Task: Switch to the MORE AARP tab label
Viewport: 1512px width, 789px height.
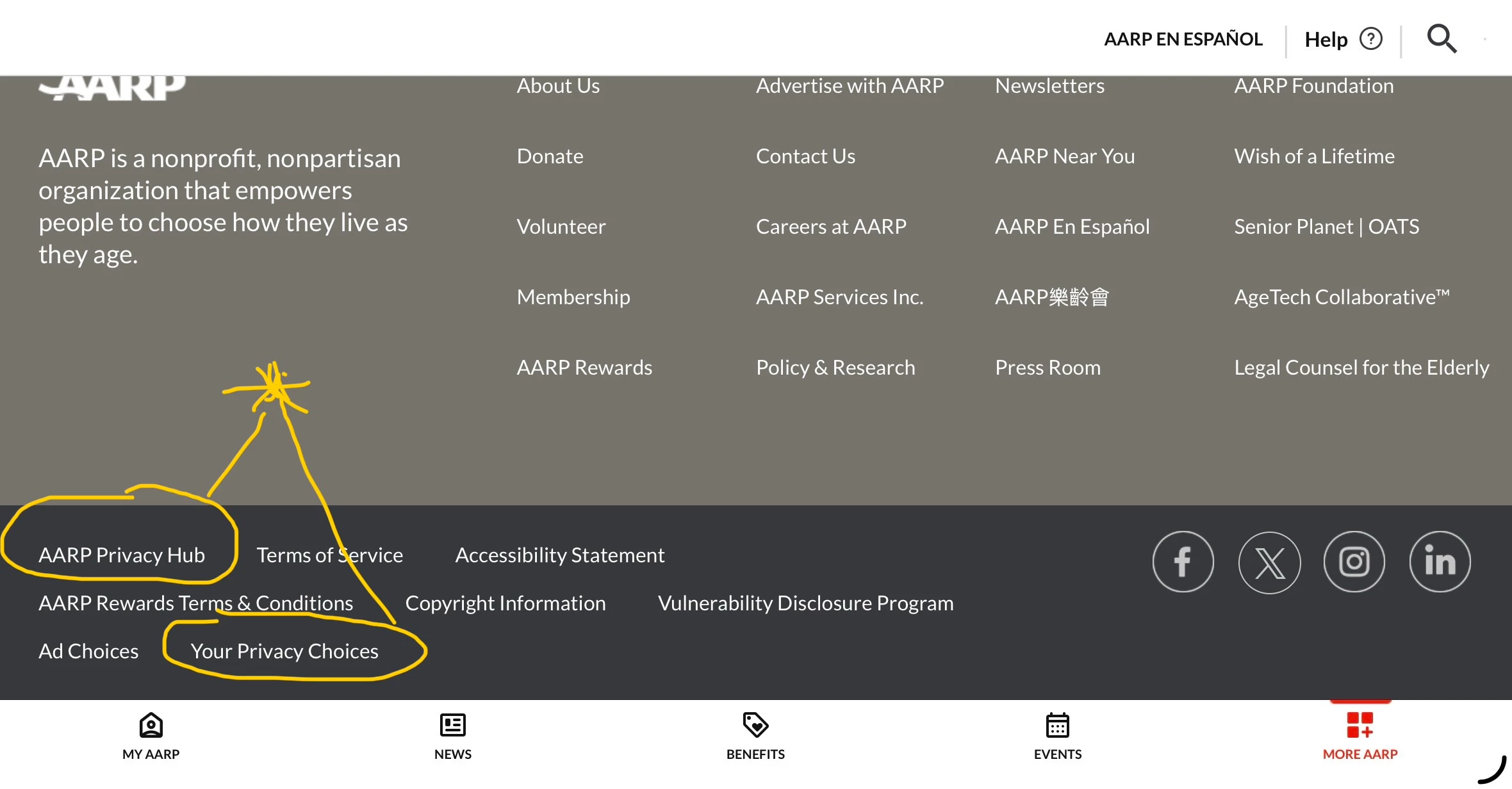Action: click(1360, 754)
